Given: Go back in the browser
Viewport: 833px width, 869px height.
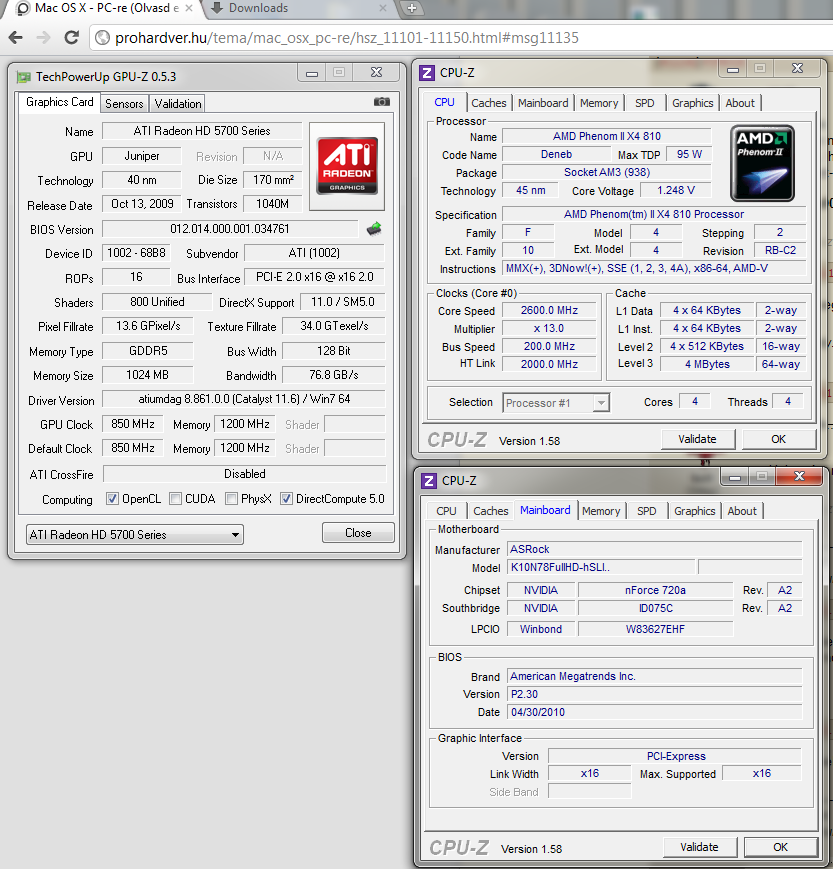Looking at the screenshot, I should 16,38.
